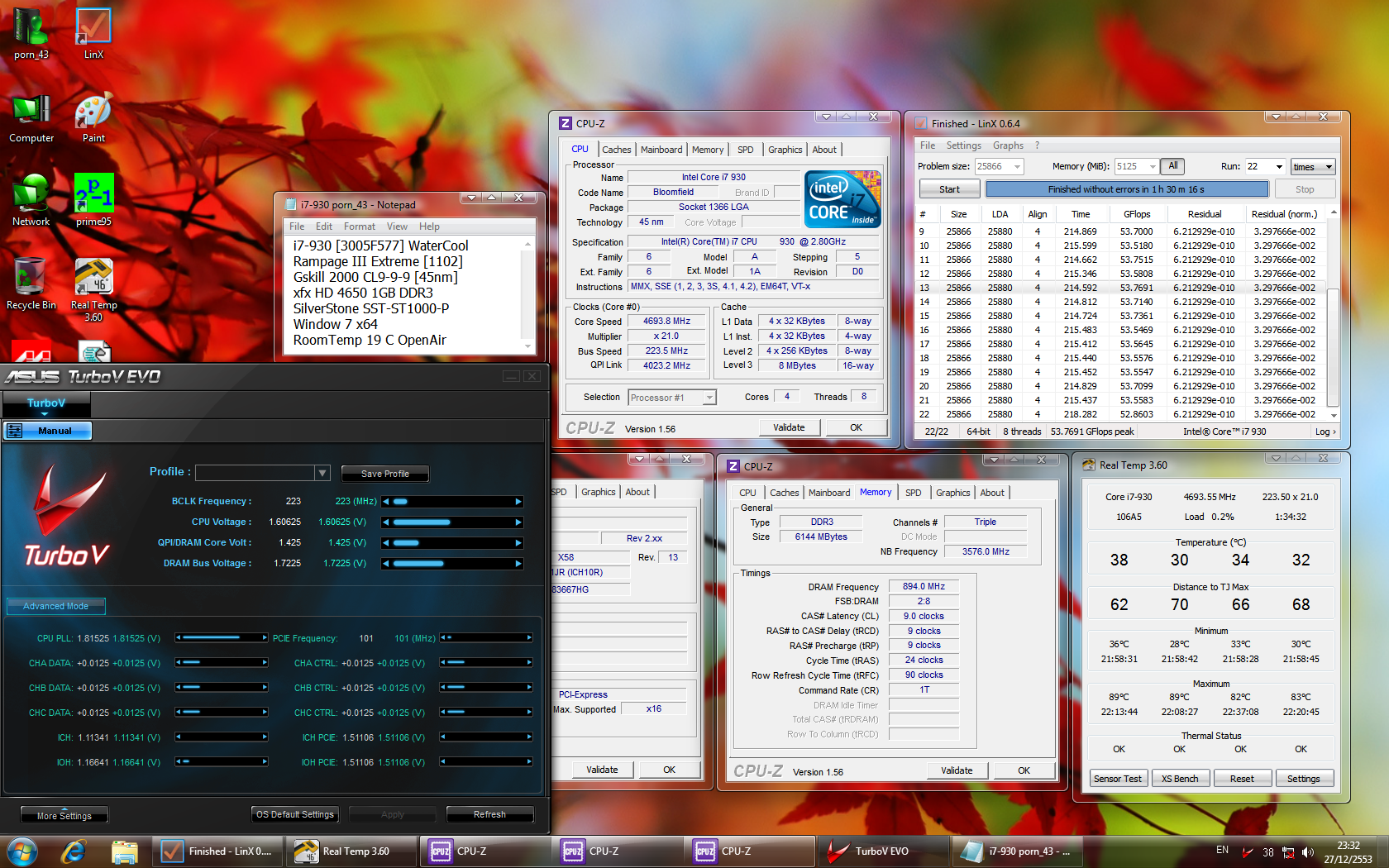Click the Time column header in LinX
The image size is (1389, 868).
click(1081, 214)
